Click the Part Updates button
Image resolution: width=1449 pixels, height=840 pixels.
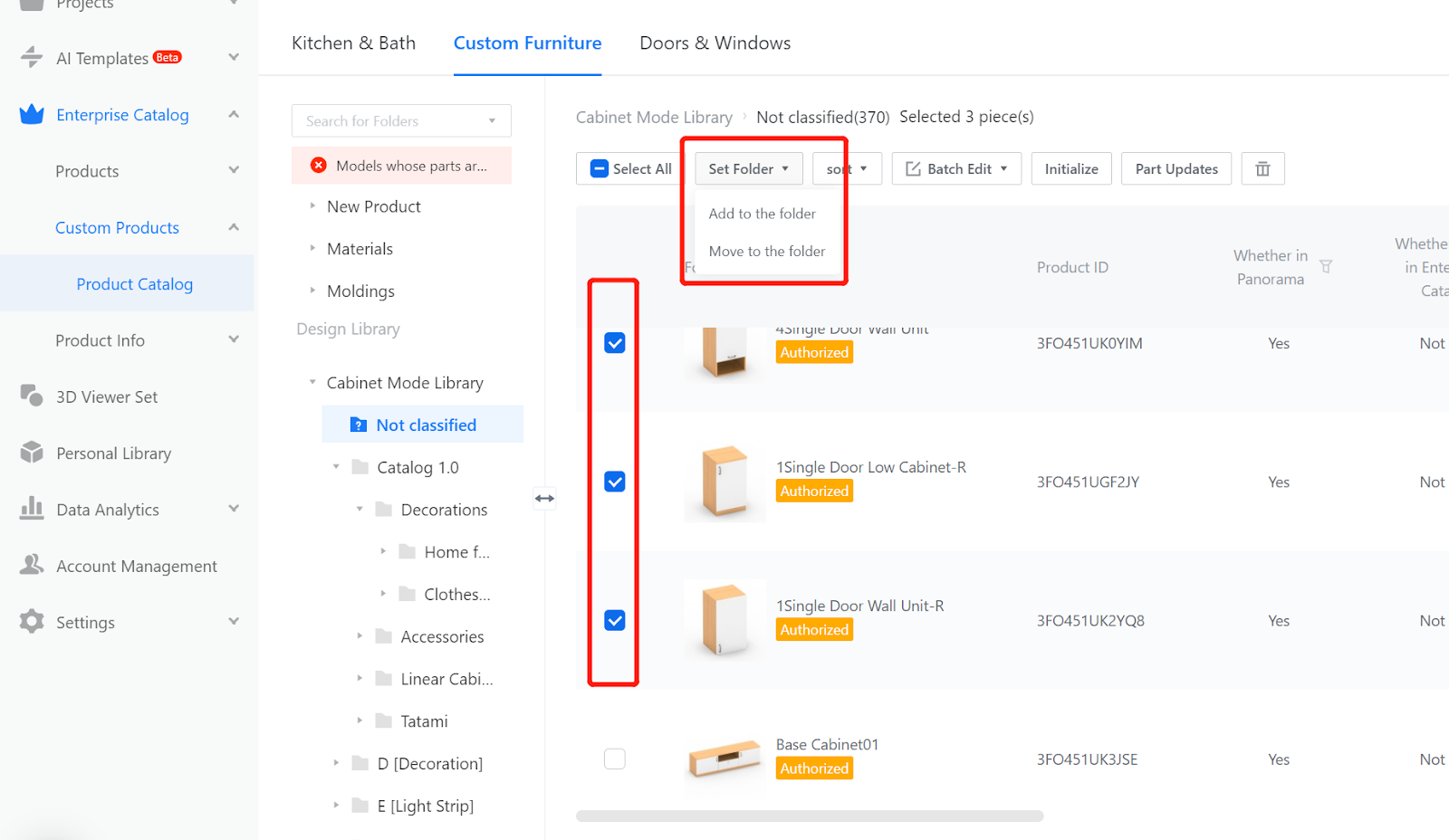(x=1176, y=169)
